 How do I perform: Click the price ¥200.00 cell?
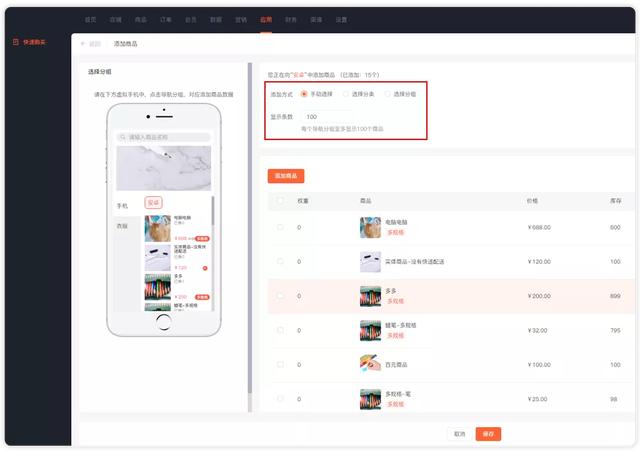[x=539, y=296]
